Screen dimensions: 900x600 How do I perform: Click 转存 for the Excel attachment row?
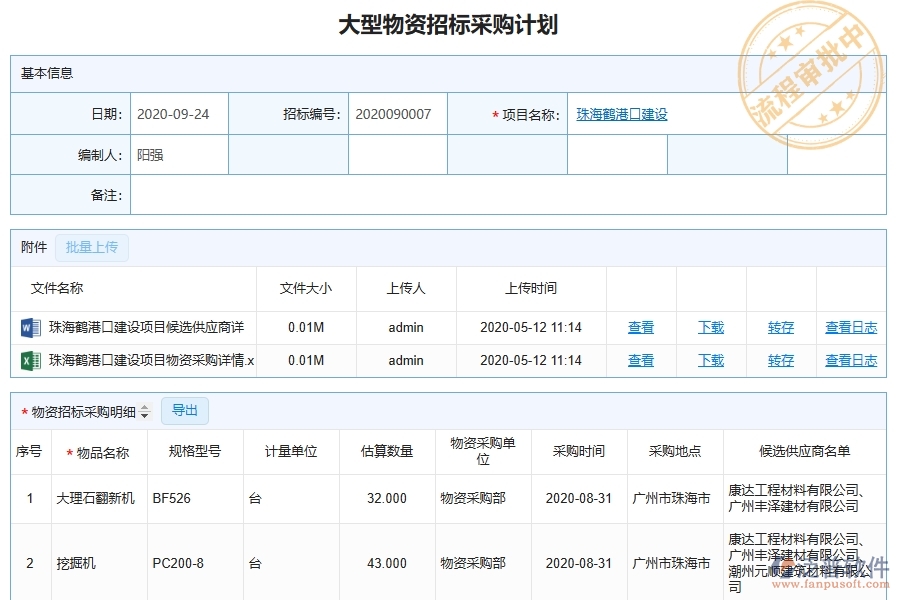(780, 360)
